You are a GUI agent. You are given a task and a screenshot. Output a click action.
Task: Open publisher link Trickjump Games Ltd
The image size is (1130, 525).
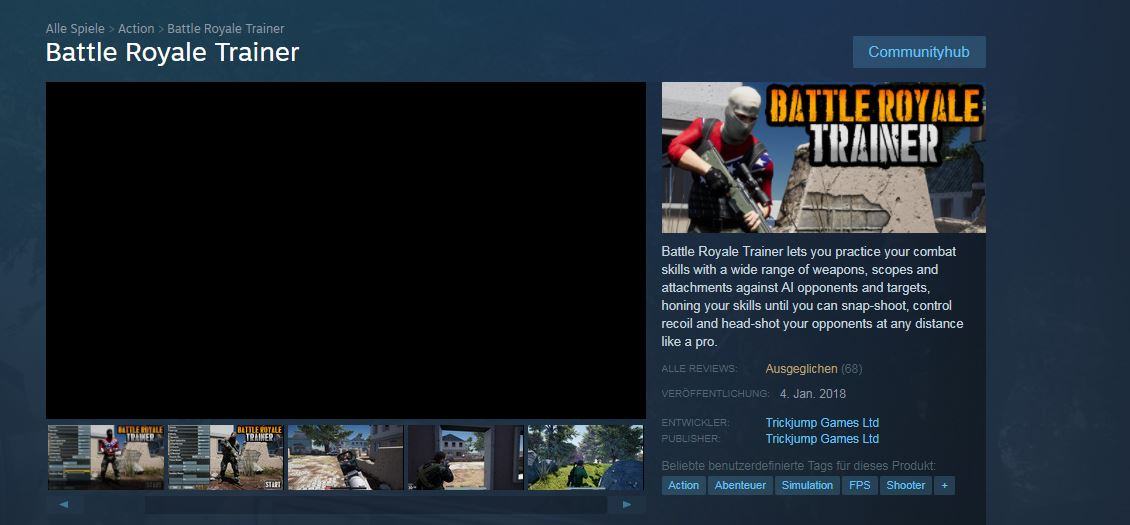[822, 438]
